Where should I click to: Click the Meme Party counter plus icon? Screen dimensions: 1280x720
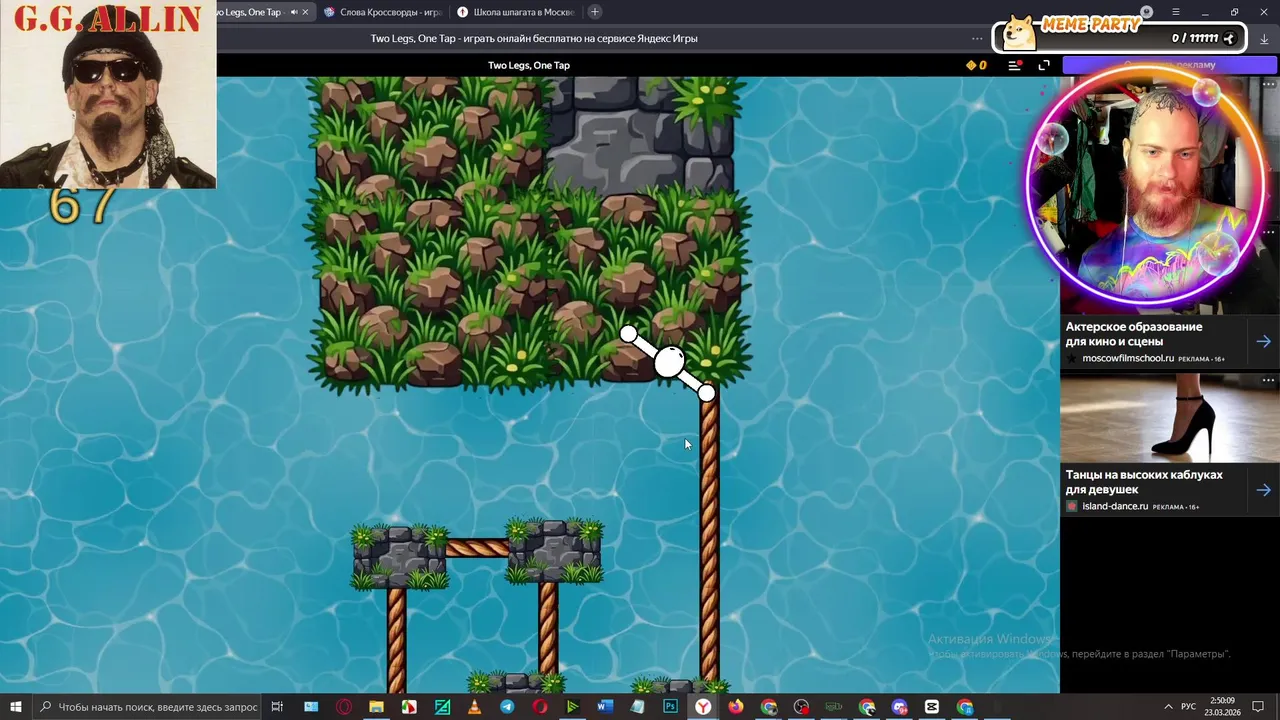[x=1230, y=38]
